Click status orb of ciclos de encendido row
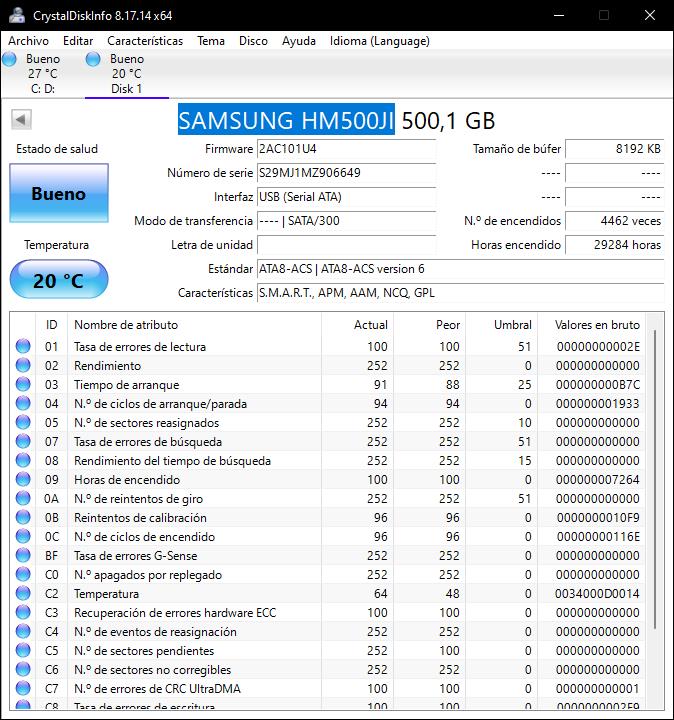Image resolution: width=674 pixels, height=720 pixels. (x=23, y=536)
